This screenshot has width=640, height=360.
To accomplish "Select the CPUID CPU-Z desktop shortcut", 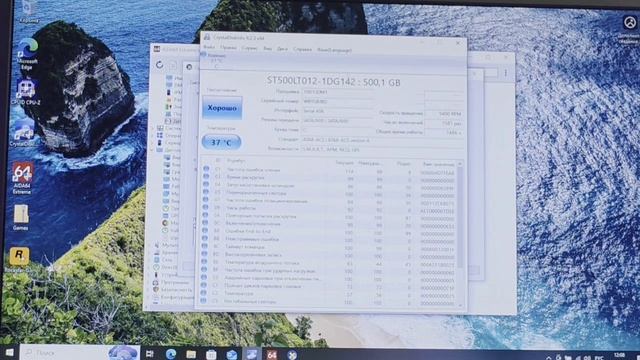I will [26, 93].
